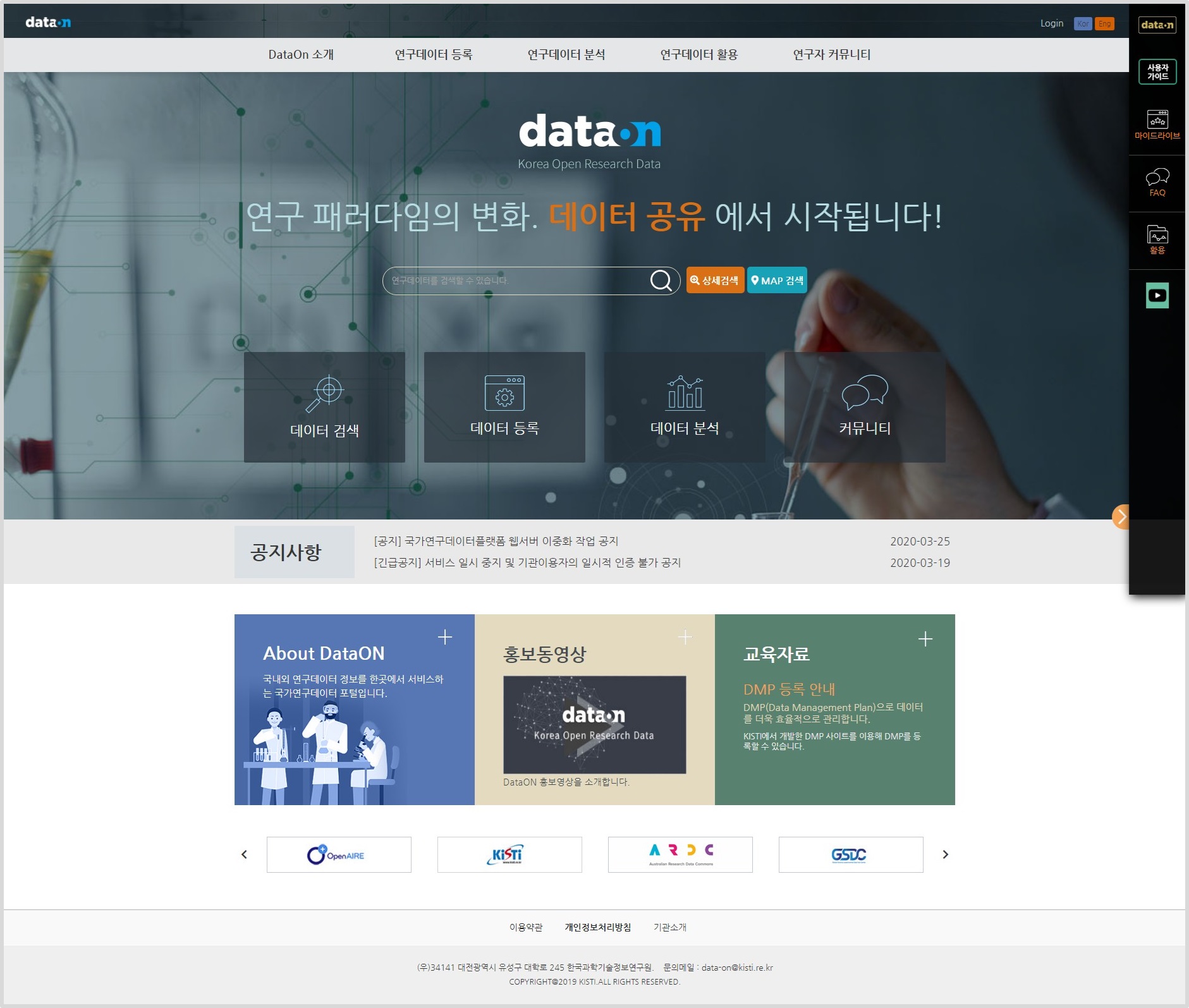Open 상세검색 advanced search
Image resolution: width=1189 pixels, height=1008 pixels.
715,281
